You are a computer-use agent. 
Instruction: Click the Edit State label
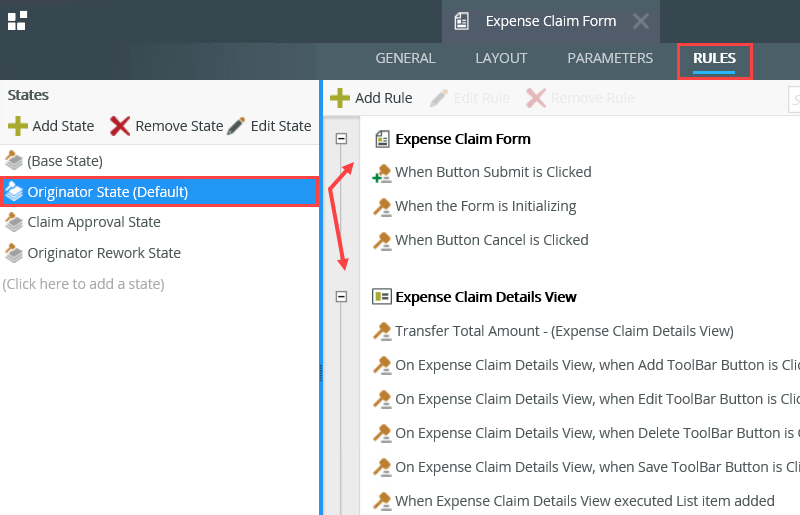pos(281,126)
